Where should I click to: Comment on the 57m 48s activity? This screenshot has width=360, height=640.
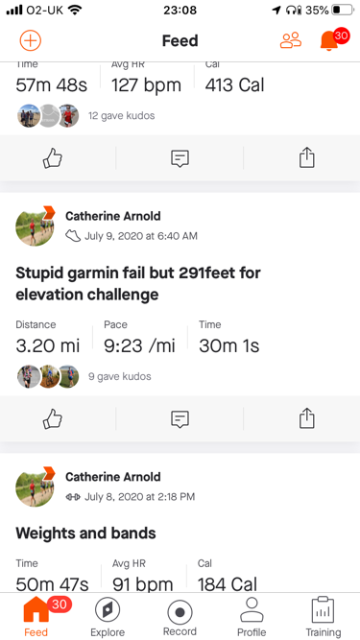pyautogui.click(x=180, y=158)
